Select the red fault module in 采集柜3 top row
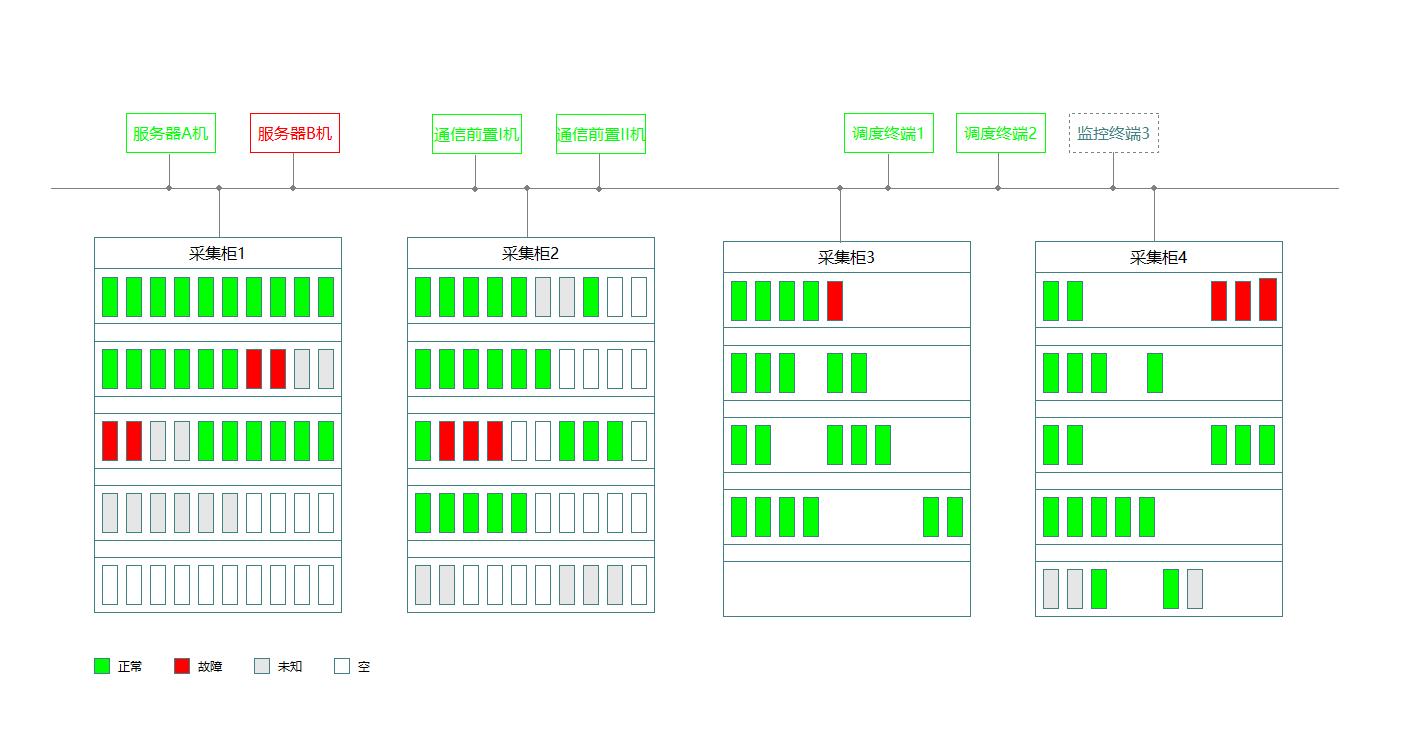This screenshot has width=1401, height=741. 835,301
